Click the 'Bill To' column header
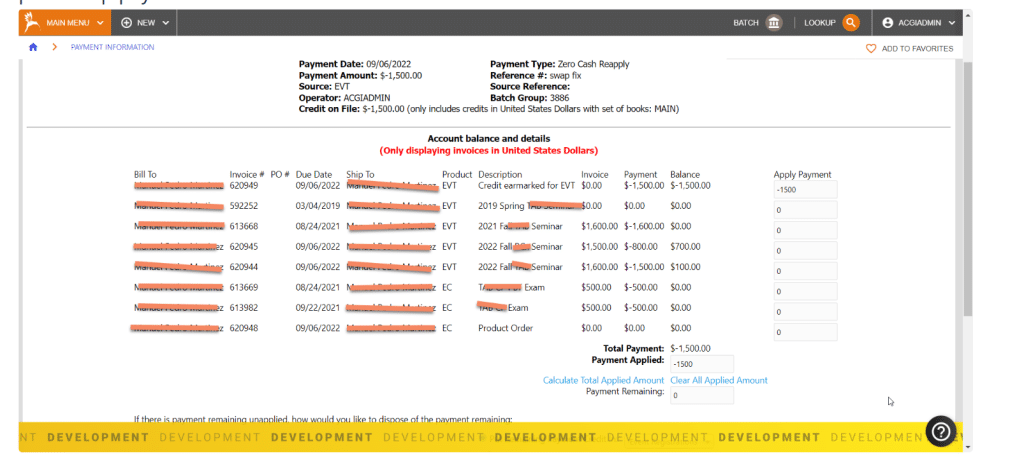The width and height of the screenshot is (1024, 465). click(x=145, y=174)
